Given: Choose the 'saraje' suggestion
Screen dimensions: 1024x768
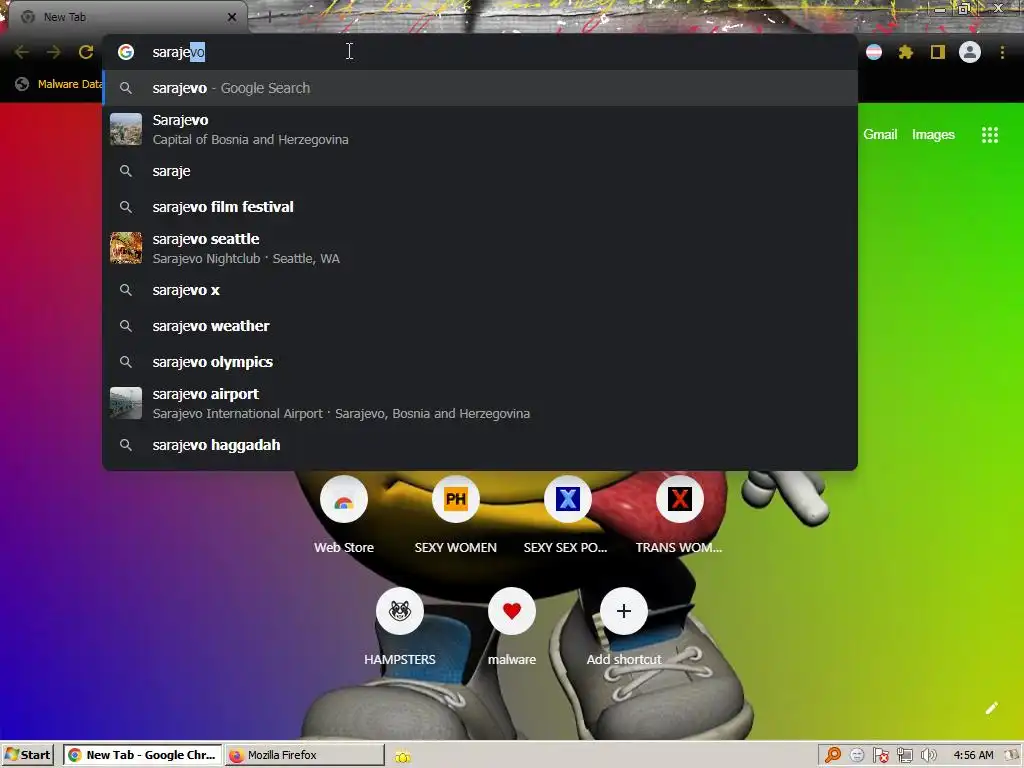Looking at the screenshot, I should pyautogui.click(x=480, y=171).
